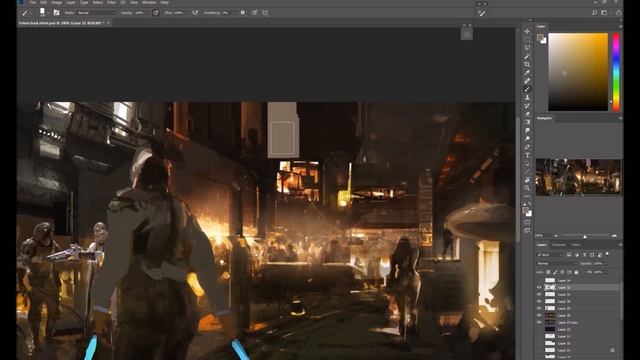Toggle pressure for opacity button
Screen dimensions: 640x360
click(156, 13)
